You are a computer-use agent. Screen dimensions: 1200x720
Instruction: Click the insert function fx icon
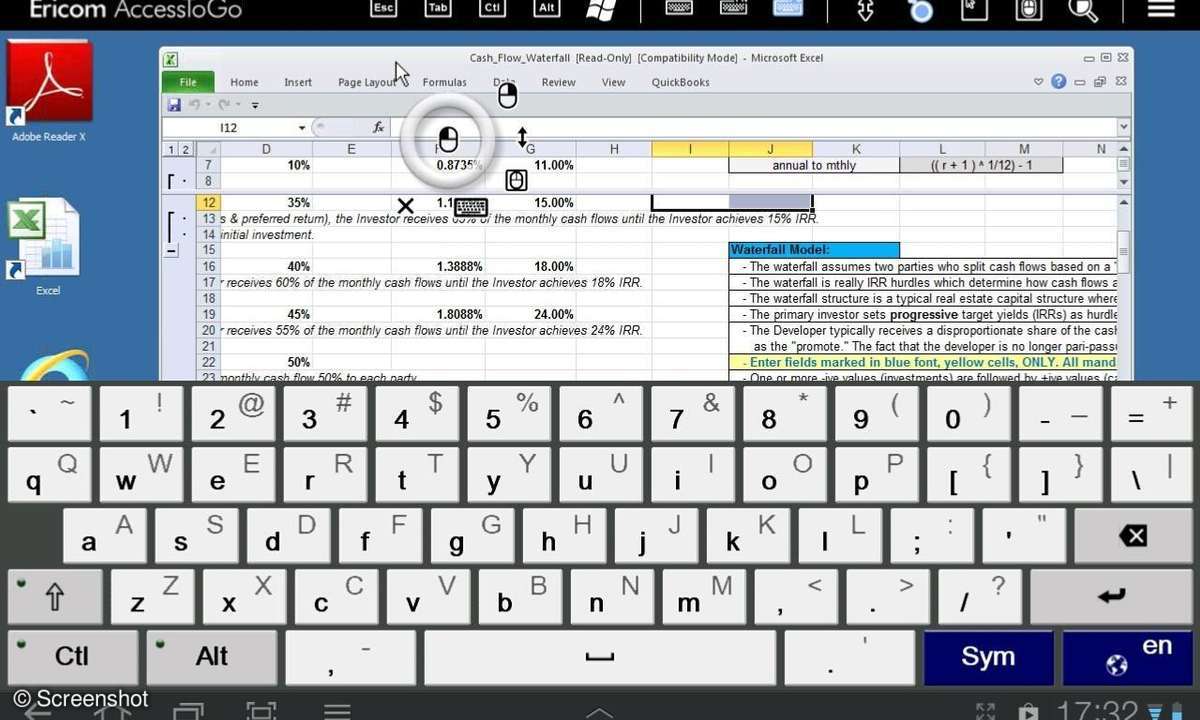click(x=379, y=127)
